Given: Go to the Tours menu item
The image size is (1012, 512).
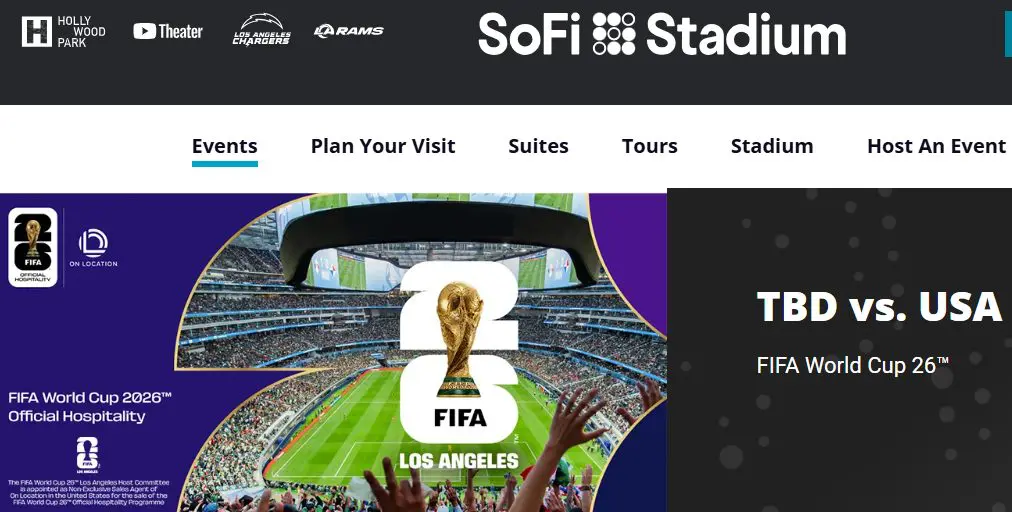Looking at the screenshot, I should (649, 146).
